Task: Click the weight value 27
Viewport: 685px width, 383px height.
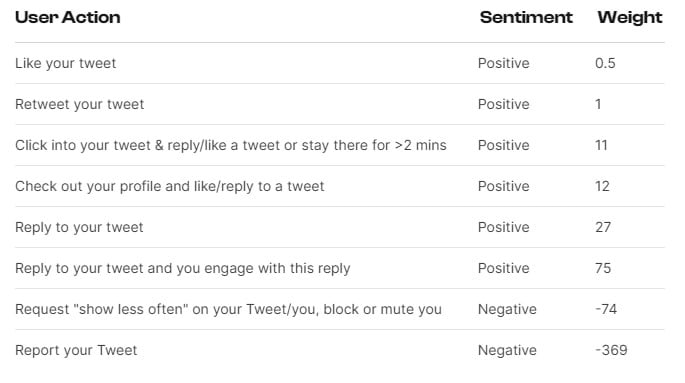Action: click(x=603, y=227)
